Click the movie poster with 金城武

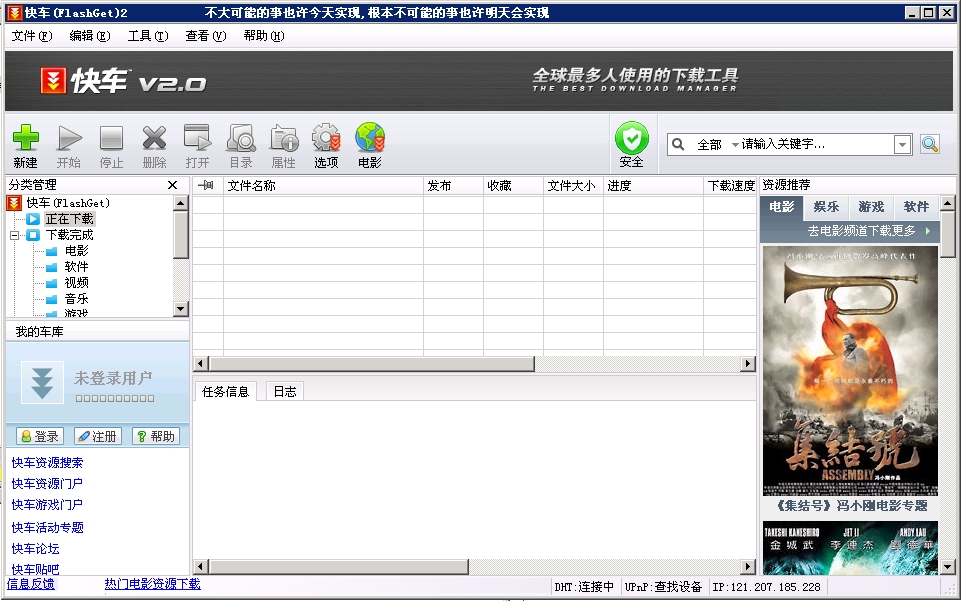[850, 548]
